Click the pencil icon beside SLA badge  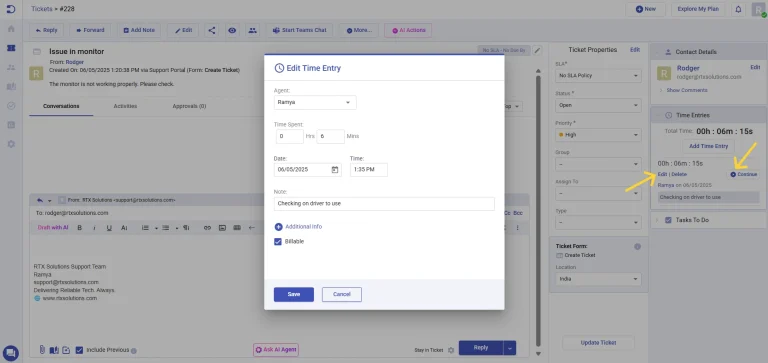pyautogui.click(x=537, y=50)
